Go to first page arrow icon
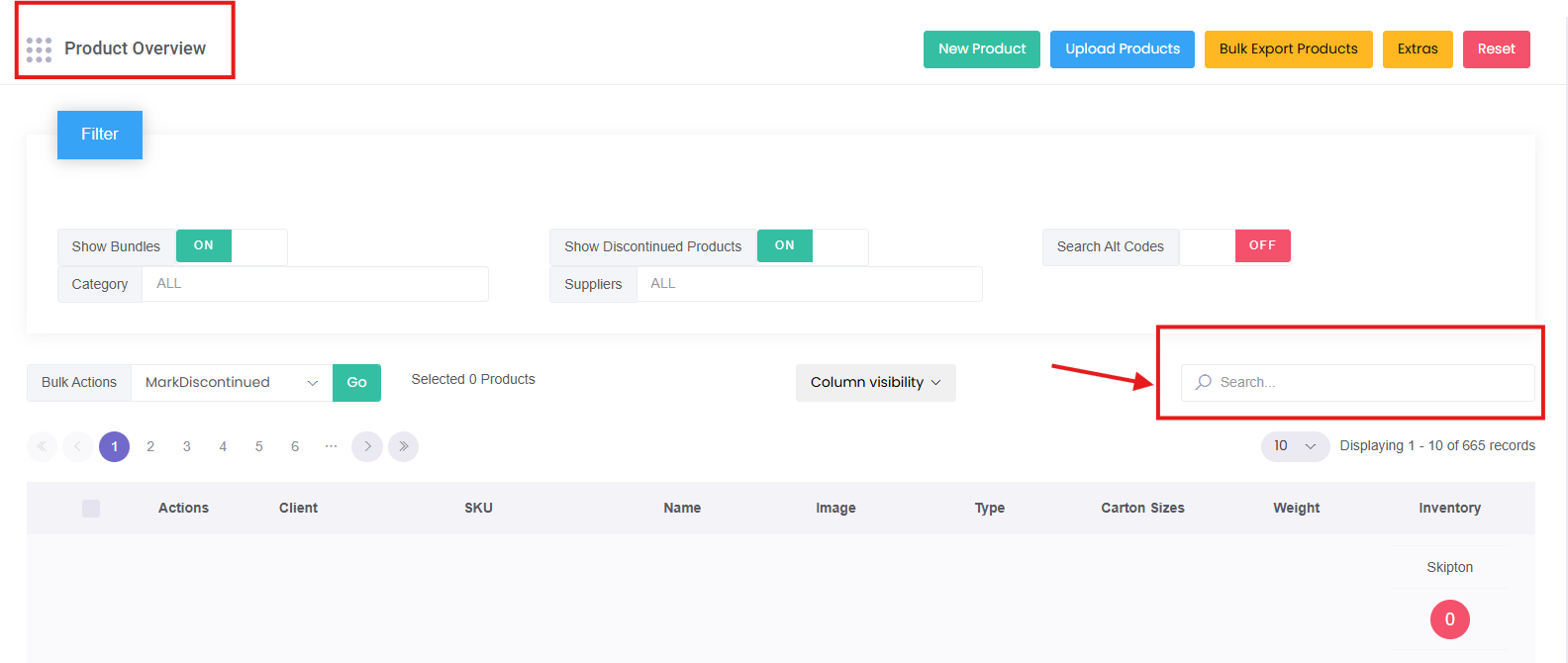This screenshot has width=1568, height=663. [x=42, y=446]
